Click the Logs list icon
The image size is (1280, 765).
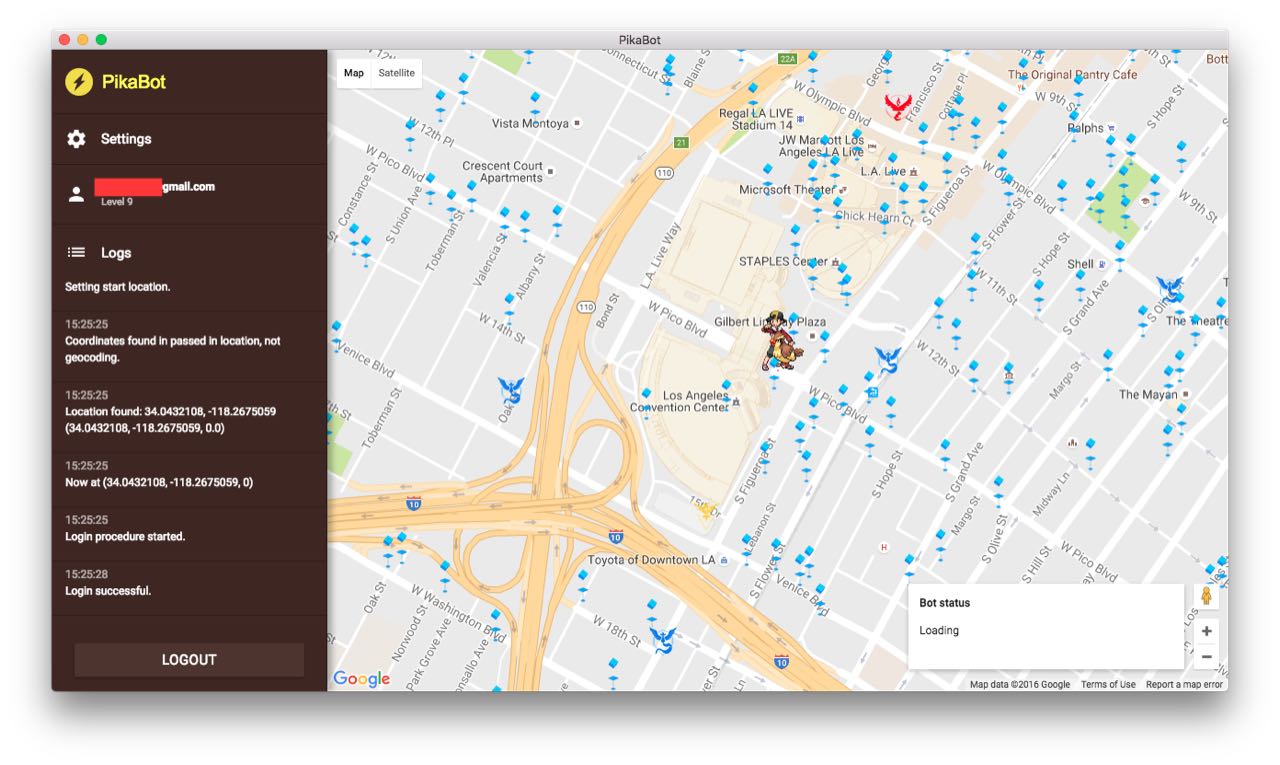(x=76, y=253)
